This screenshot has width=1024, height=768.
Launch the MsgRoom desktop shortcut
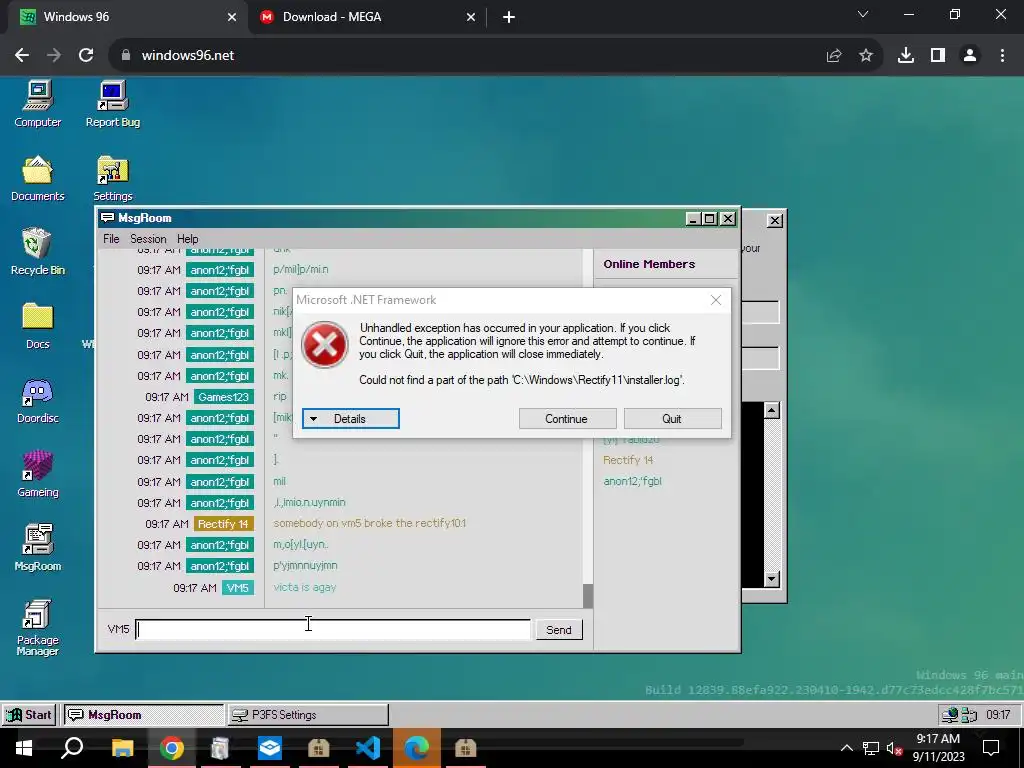click(37, 549)
